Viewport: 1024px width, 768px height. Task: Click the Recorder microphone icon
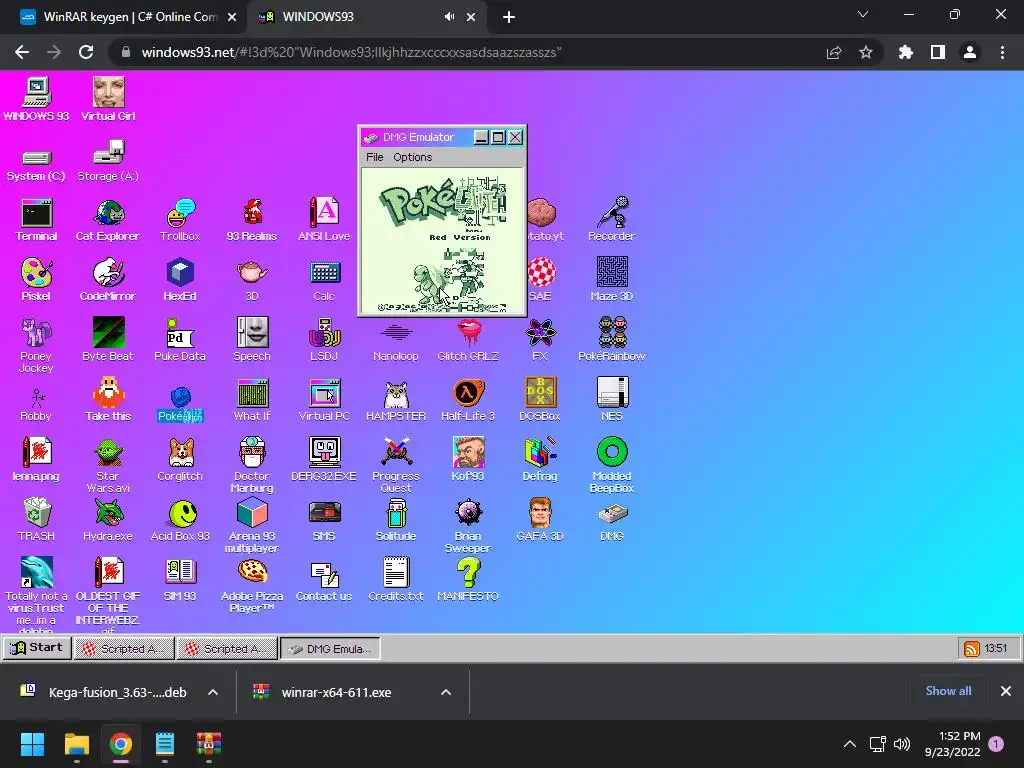(x=611, y=220)
